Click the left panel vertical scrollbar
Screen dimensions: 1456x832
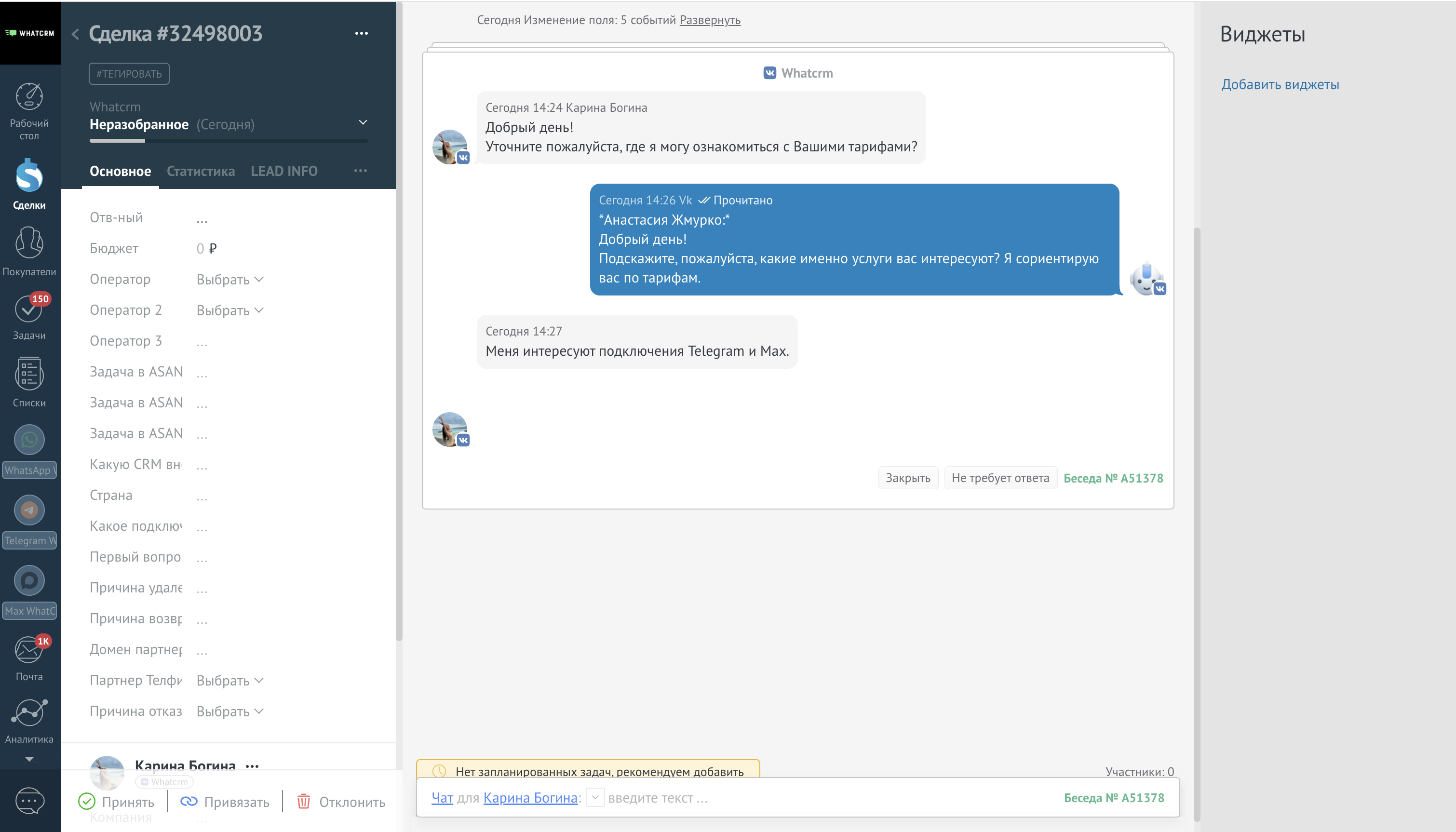(399, 320)
